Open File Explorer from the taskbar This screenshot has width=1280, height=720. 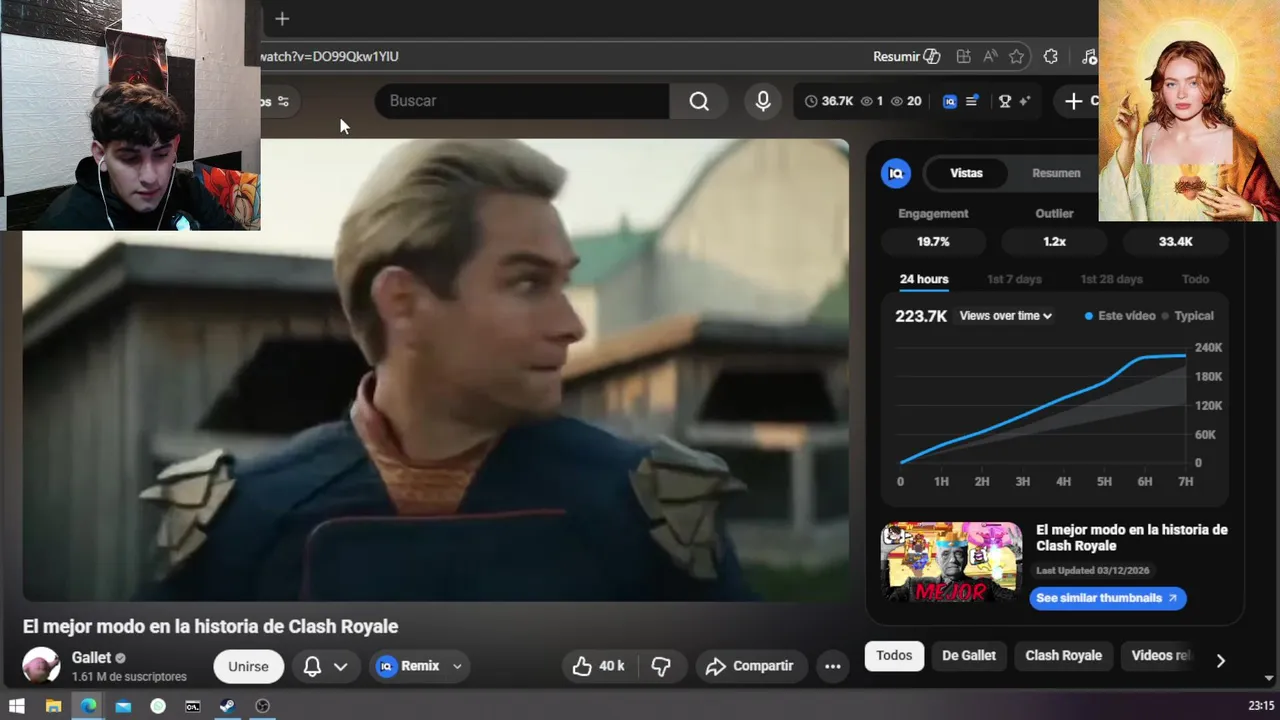click(54, 706)
